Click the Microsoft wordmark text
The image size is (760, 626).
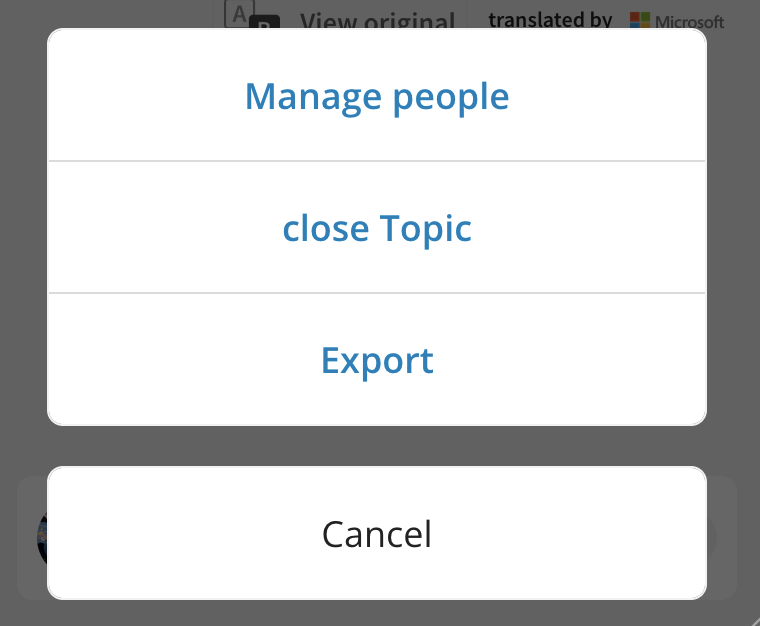coord(689,21)
